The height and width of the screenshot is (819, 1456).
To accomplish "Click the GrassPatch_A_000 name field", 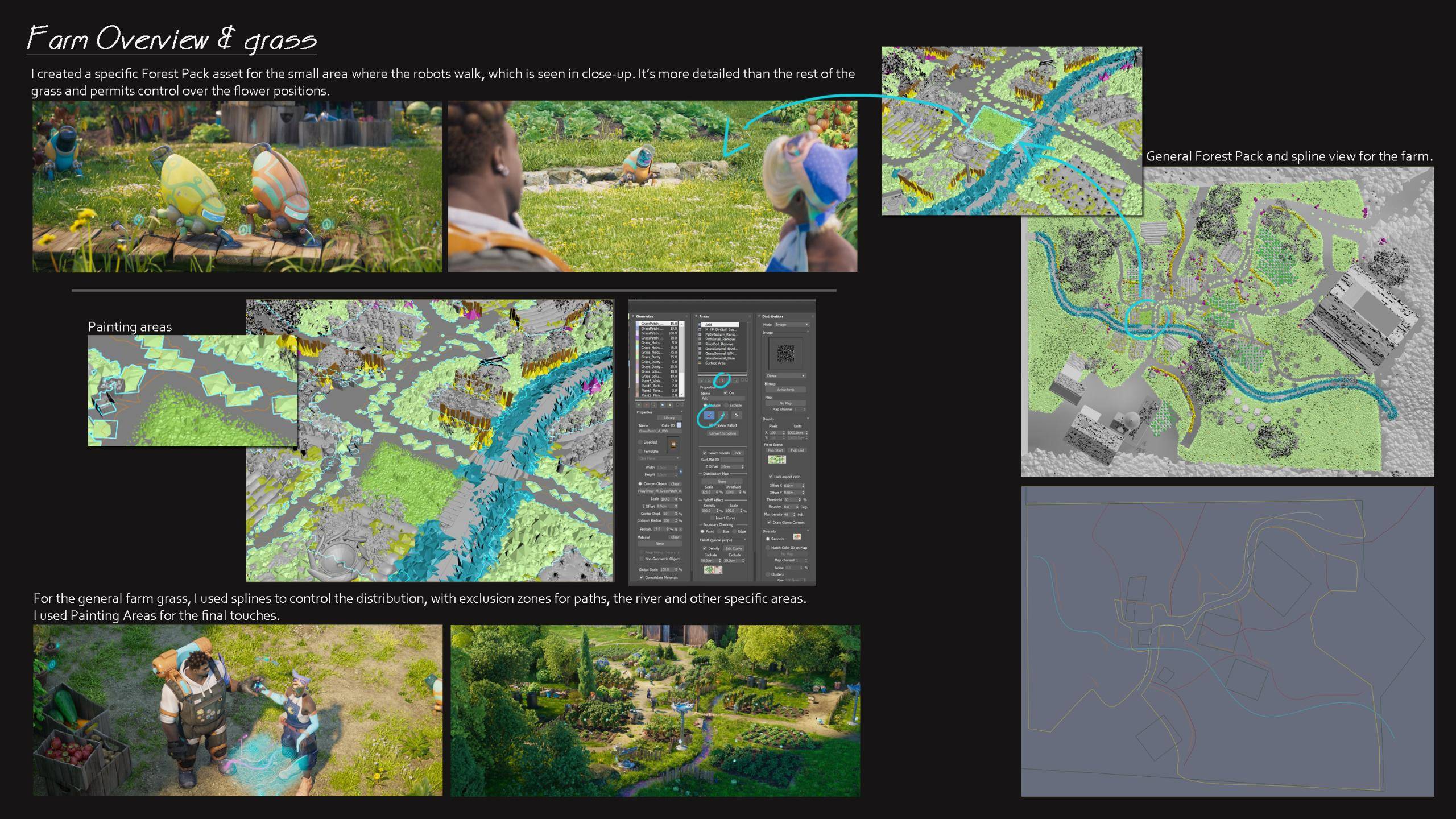I will coord(660,431).
